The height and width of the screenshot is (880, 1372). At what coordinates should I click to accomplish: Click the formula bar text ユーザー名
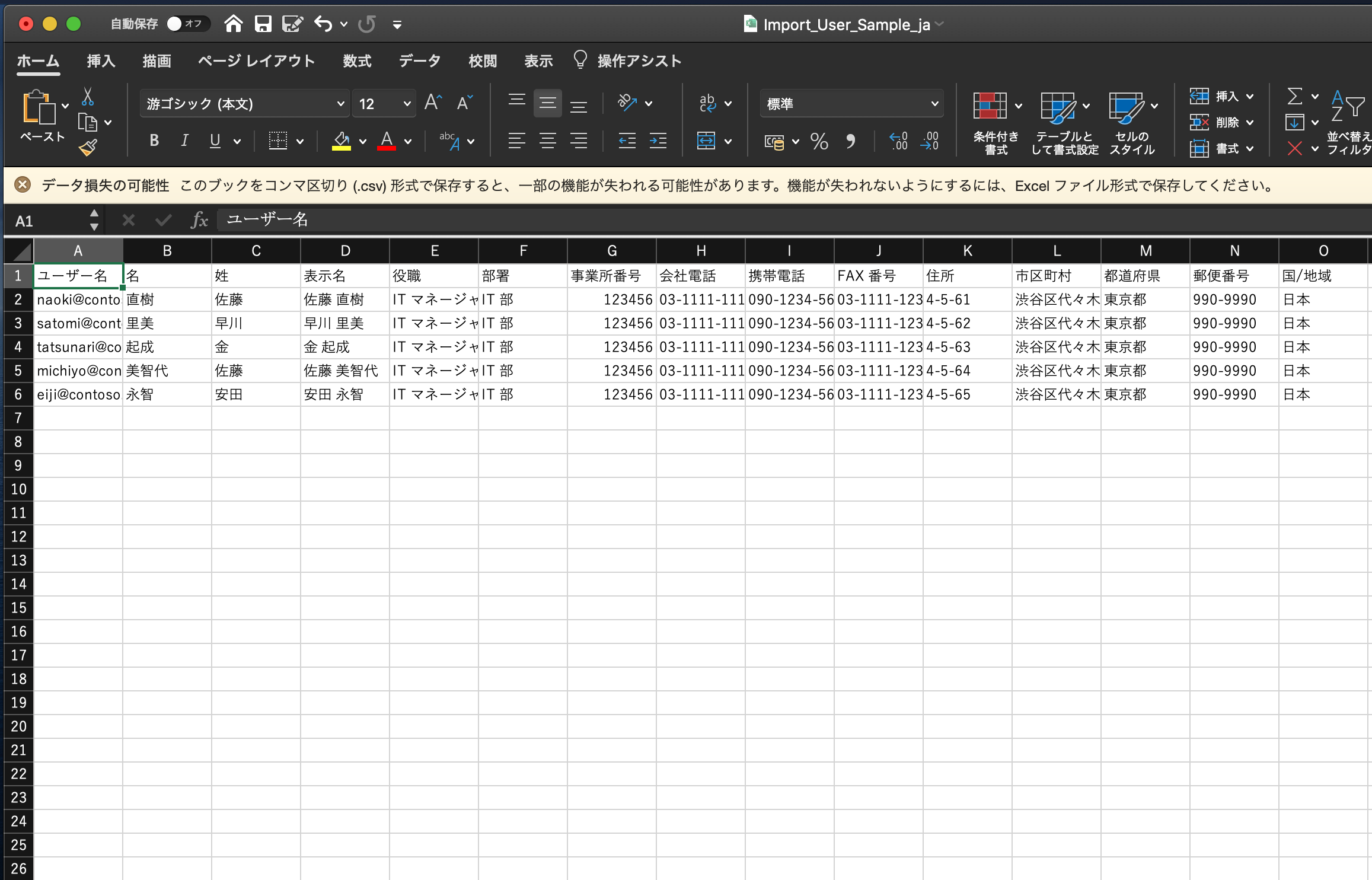point(267,219)
